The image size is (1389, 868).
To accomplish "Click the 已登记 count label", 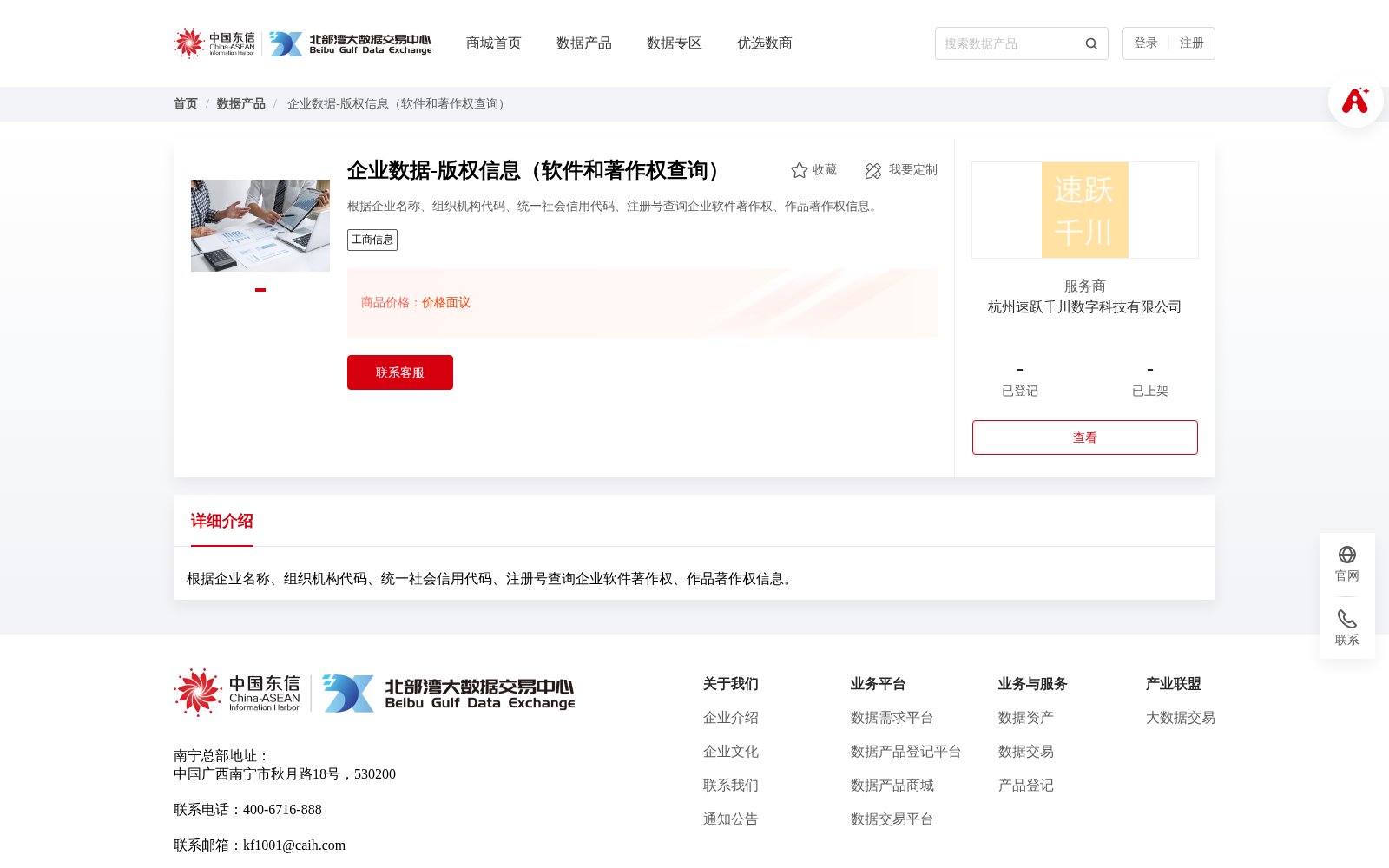I will (x=1020, y=391).
